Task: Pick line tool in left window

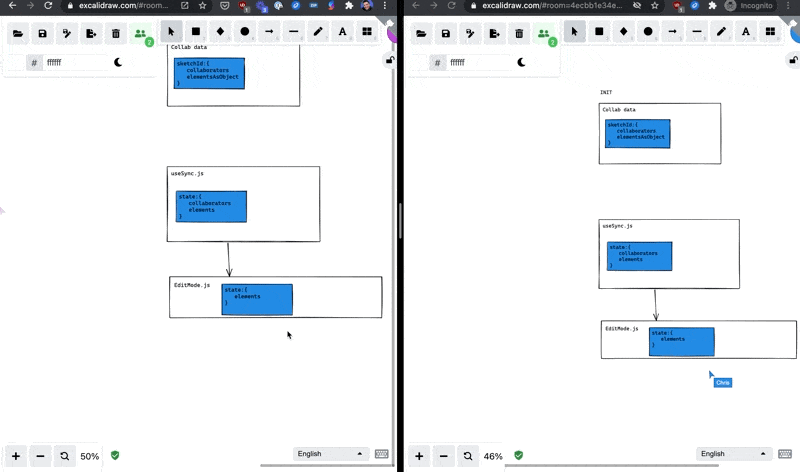Action: pos(293,32)
